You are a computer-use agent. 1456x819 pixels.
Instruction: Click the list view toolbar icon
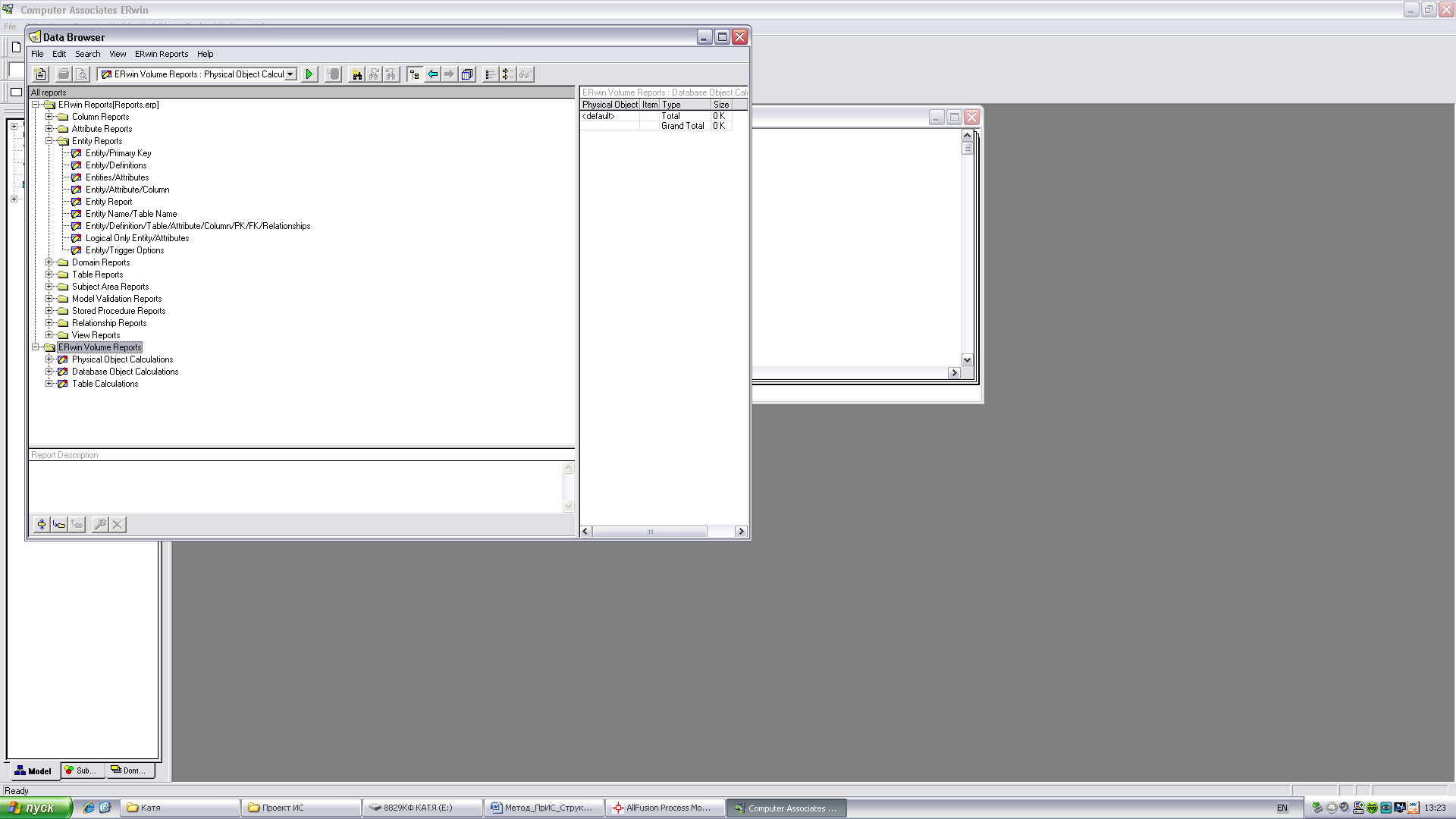[491, 74]
